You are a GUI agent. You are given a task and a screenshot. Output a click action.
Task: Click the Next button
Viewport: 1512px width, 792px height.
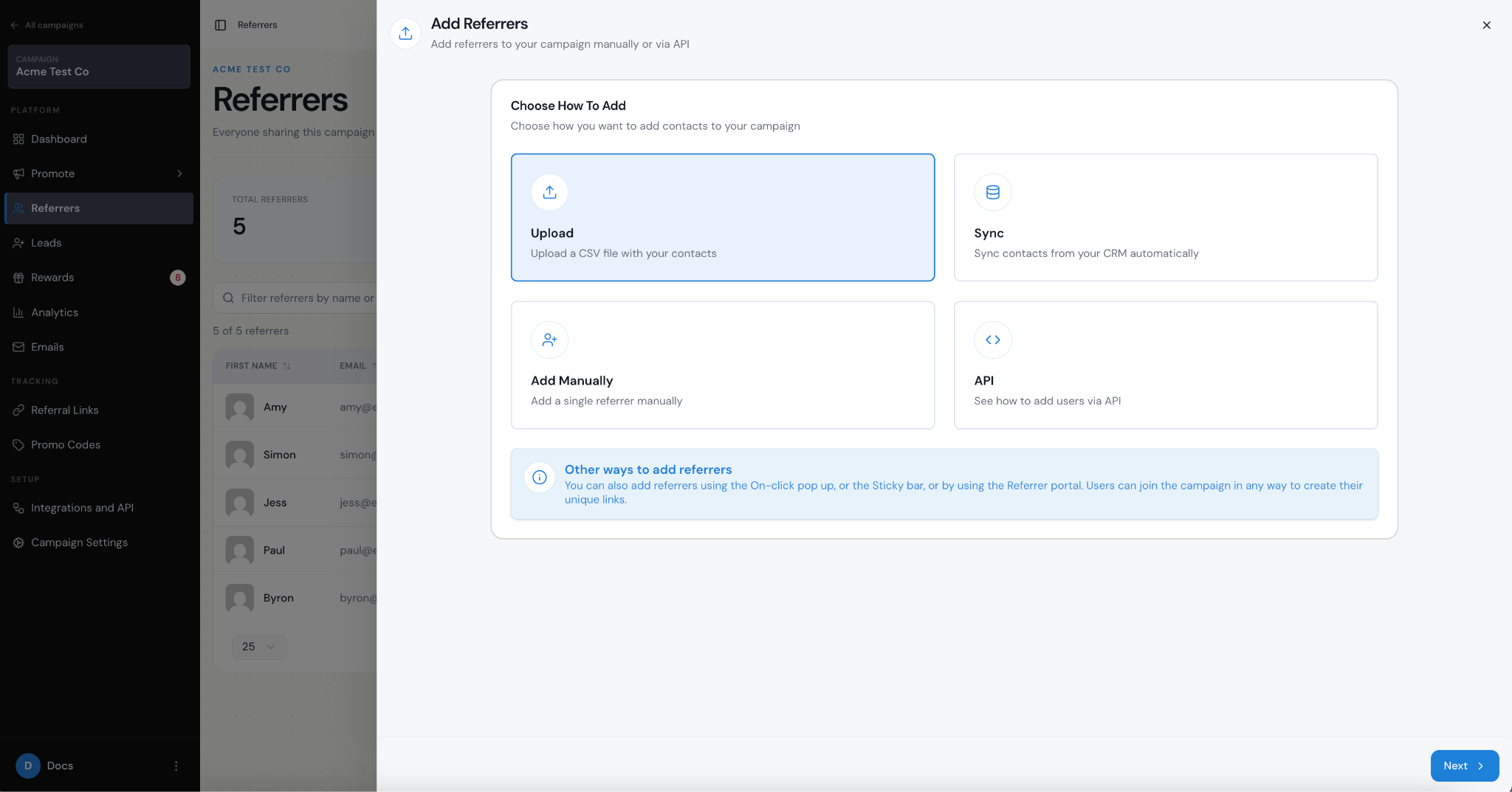coord(1465,765)
